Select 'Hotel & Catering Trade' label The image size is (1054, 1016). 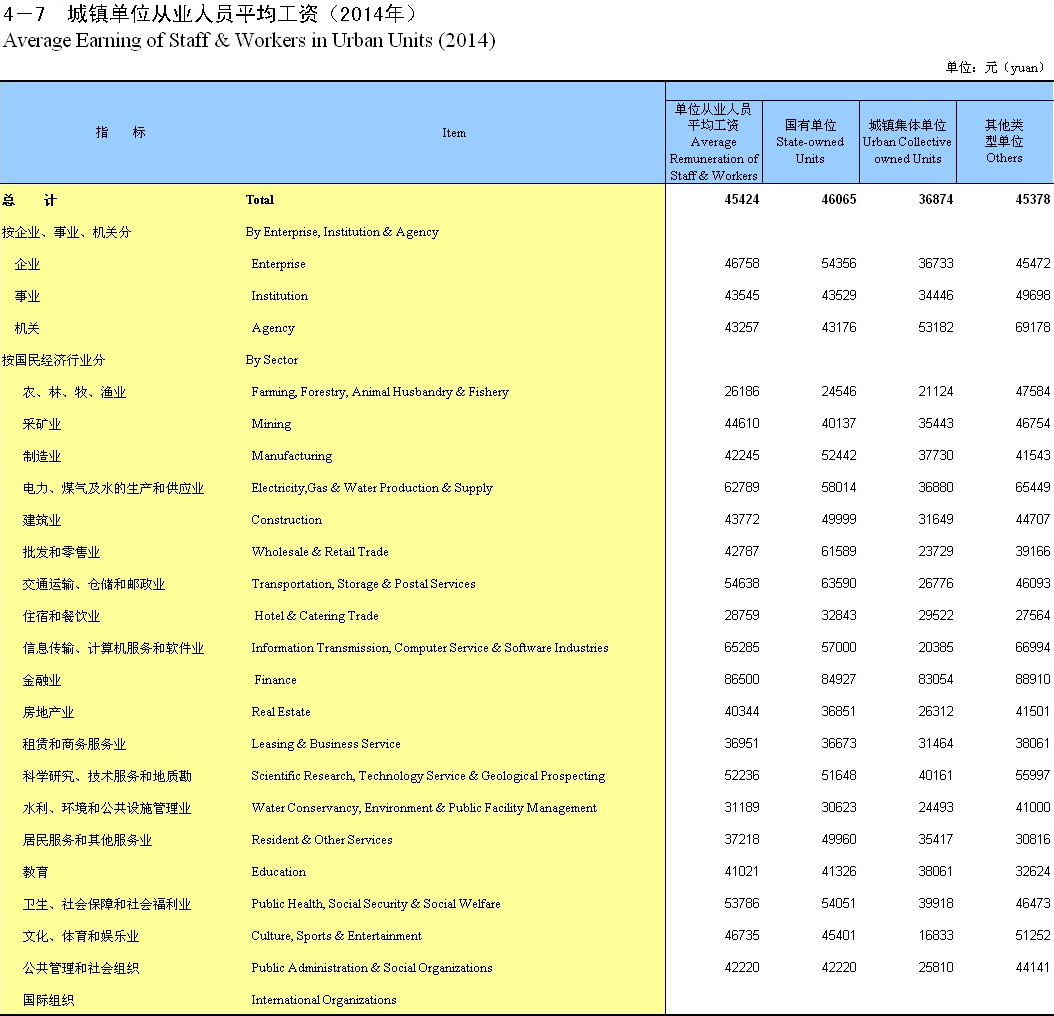click(316, 616)
